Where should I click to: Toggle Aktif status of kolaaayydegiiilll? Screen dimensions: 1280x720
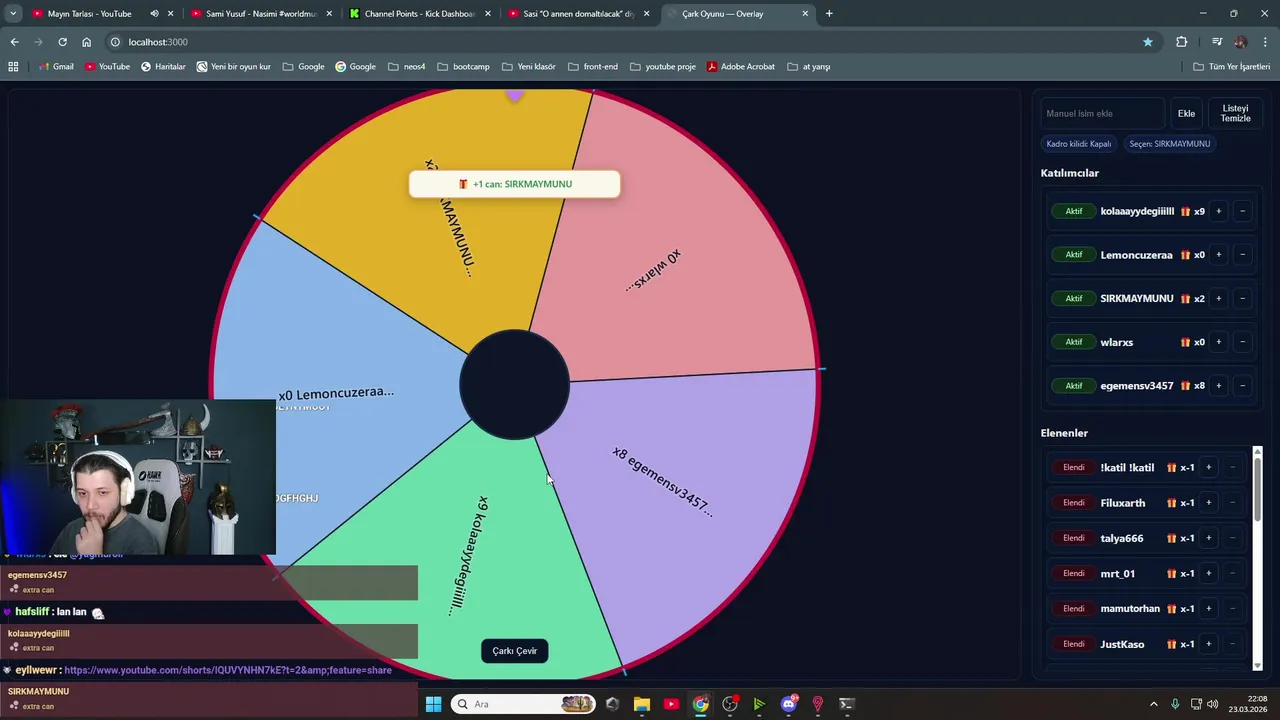pos(1074,211)
